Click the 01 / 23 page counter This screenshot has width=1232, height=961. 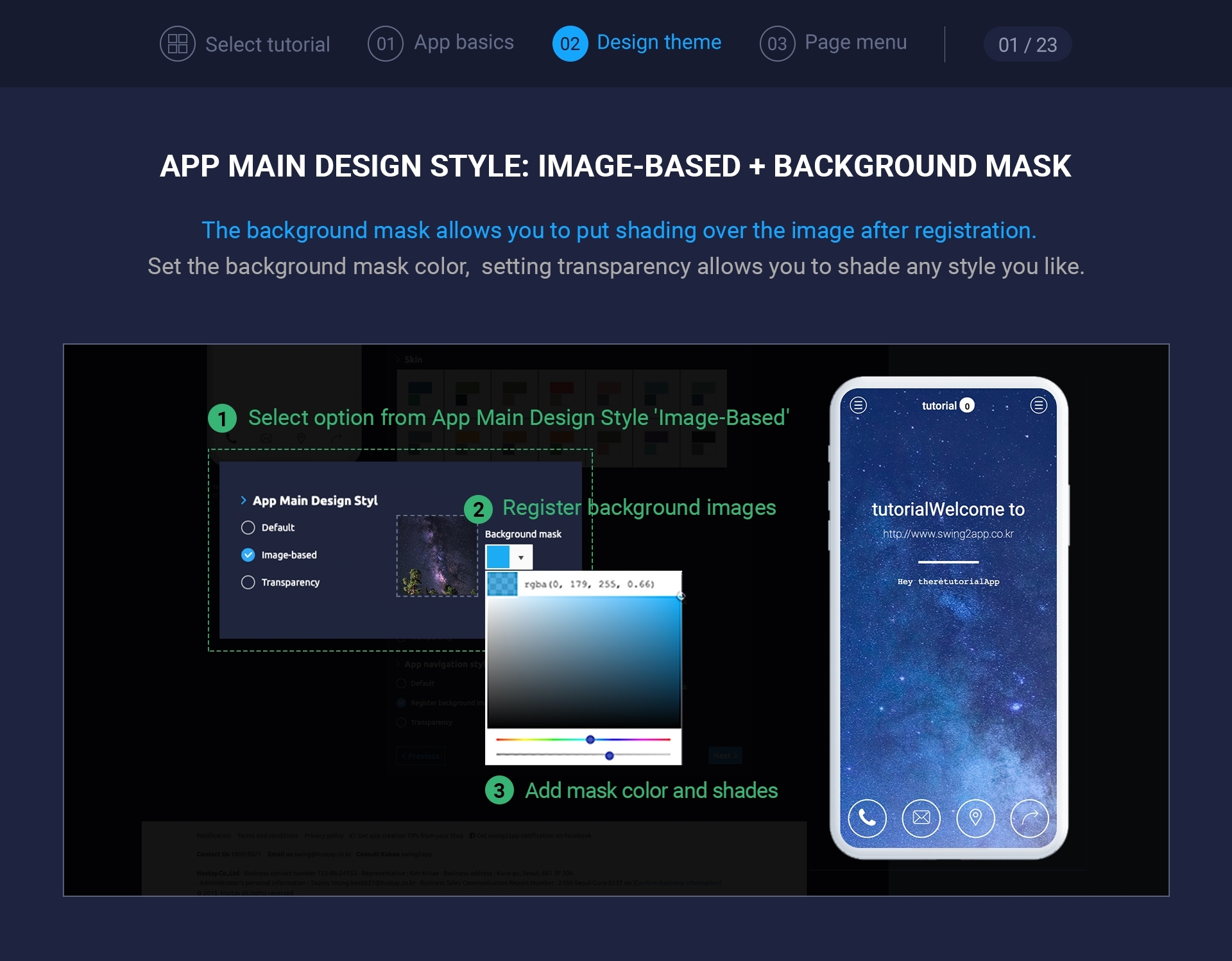click(x=1027, y=44)
